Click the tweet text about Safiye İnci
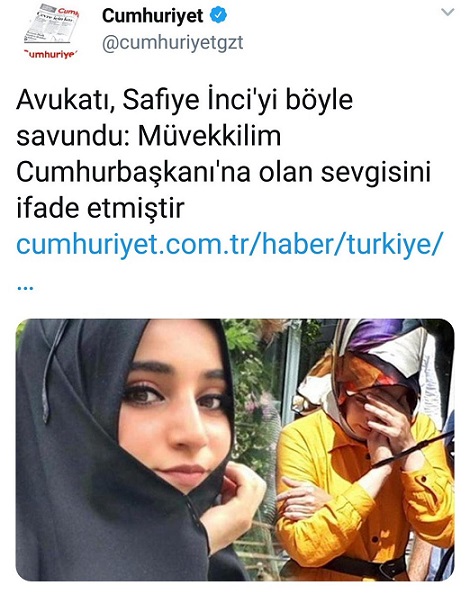 [223, 154]
